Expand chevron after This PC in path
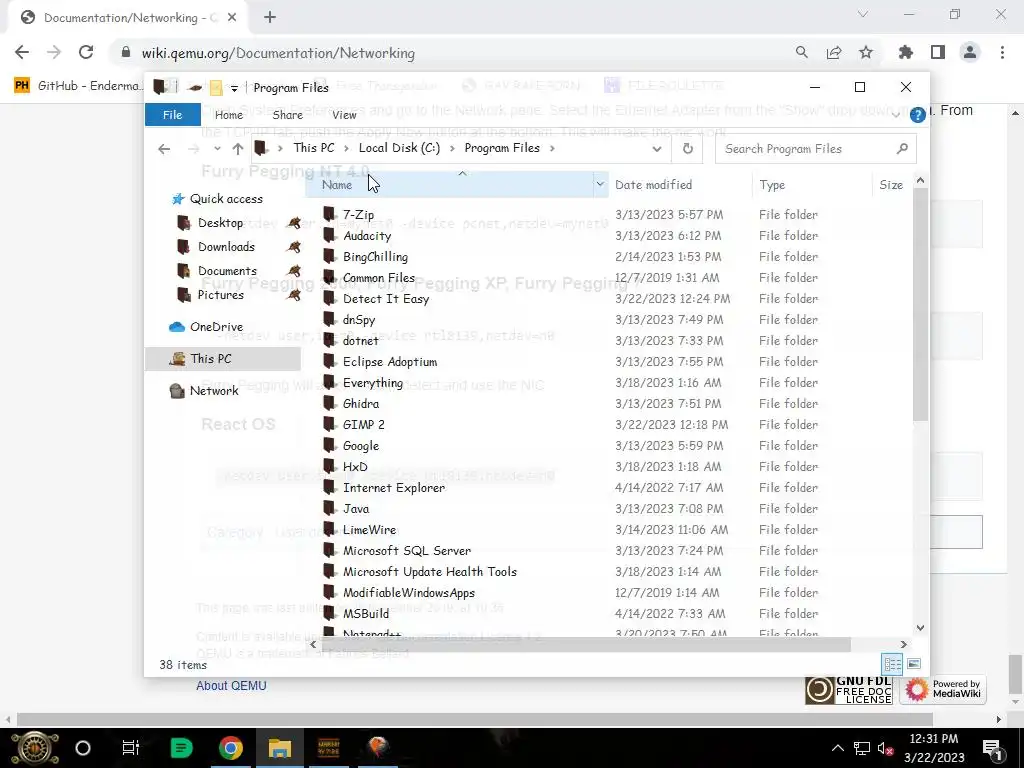This screenshot has height=768, width=1024. pos(346,149)
